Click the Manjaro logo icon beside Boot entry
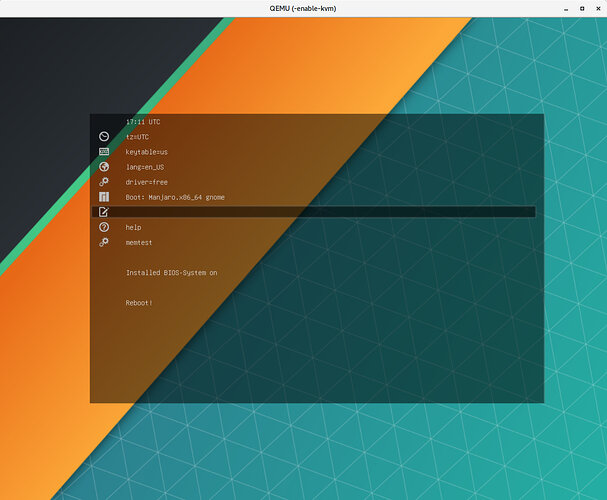The width and height of the screenshot is (607, 500). click(x=104, y=197)
